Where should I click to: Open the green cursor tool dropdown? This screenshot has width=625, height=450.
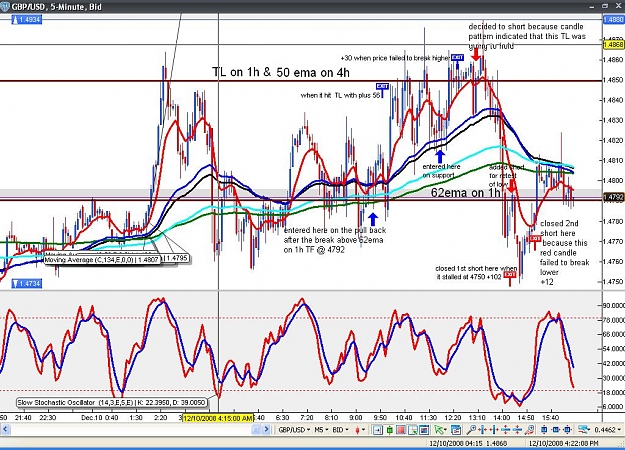[x=440, y=430]
